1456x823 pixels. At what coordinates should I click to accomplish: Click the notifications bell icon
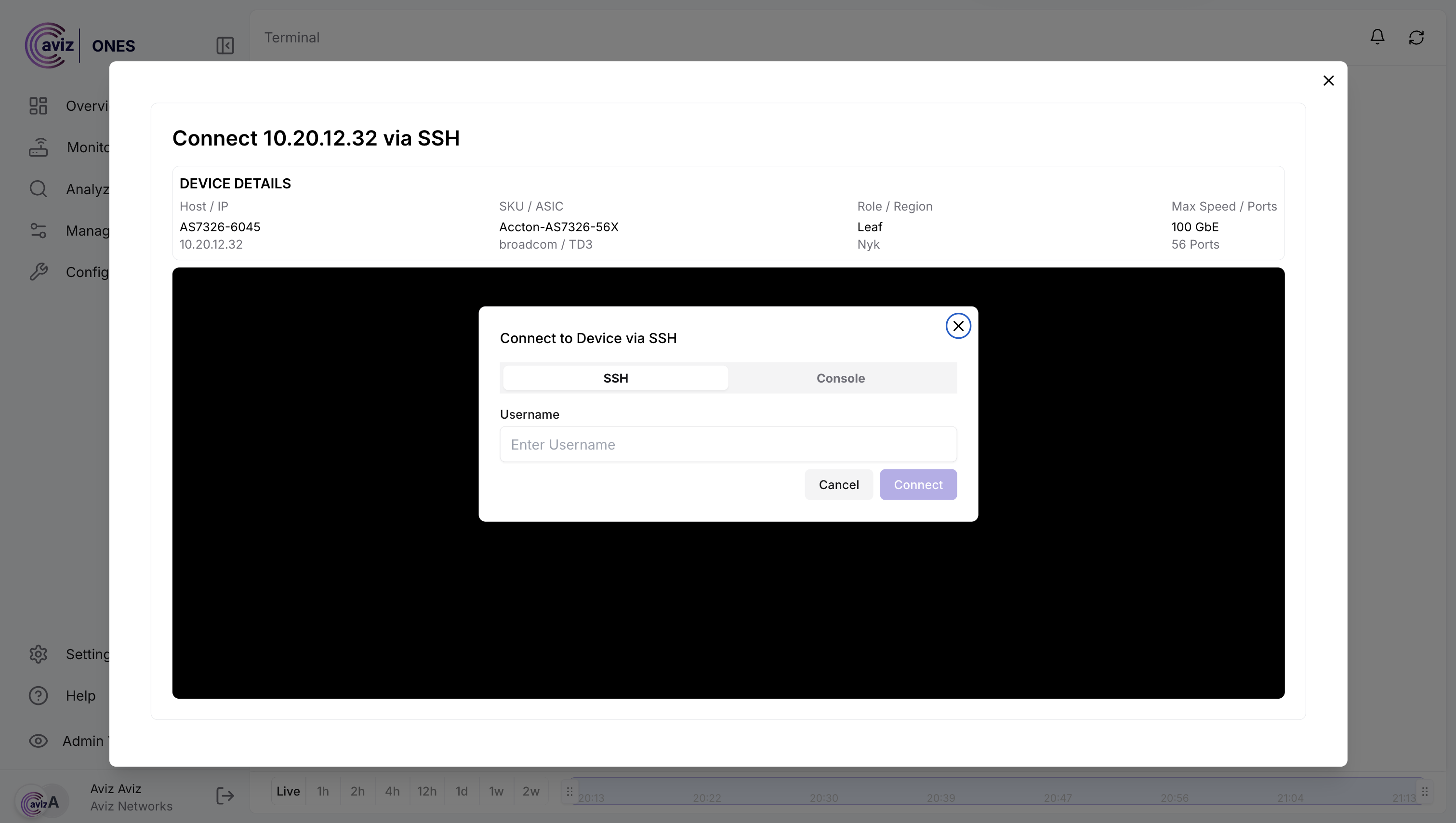(1377, 37)
